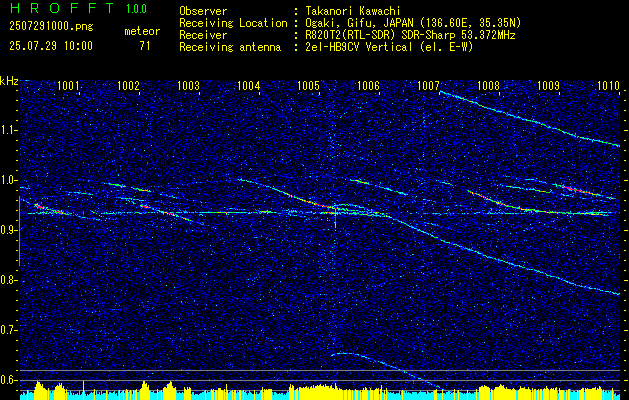Click the date stamp 25.07.29 10:00
The width and height of the screenshot is (629, 400).
click(x=51, y=46)
